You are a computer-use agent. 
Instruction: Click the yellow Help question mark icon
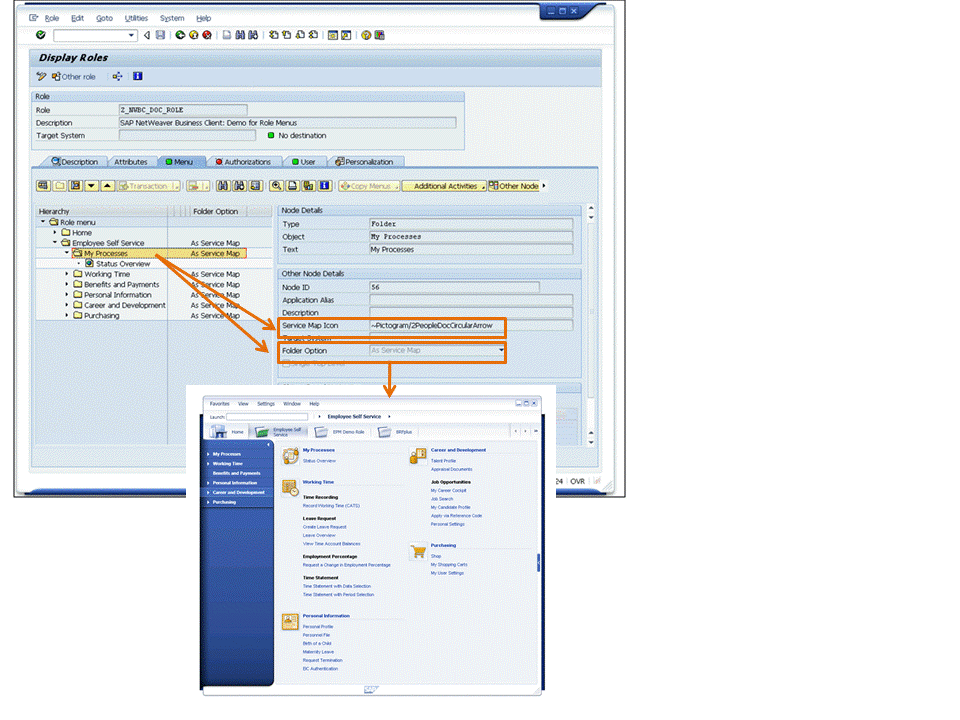366,35
